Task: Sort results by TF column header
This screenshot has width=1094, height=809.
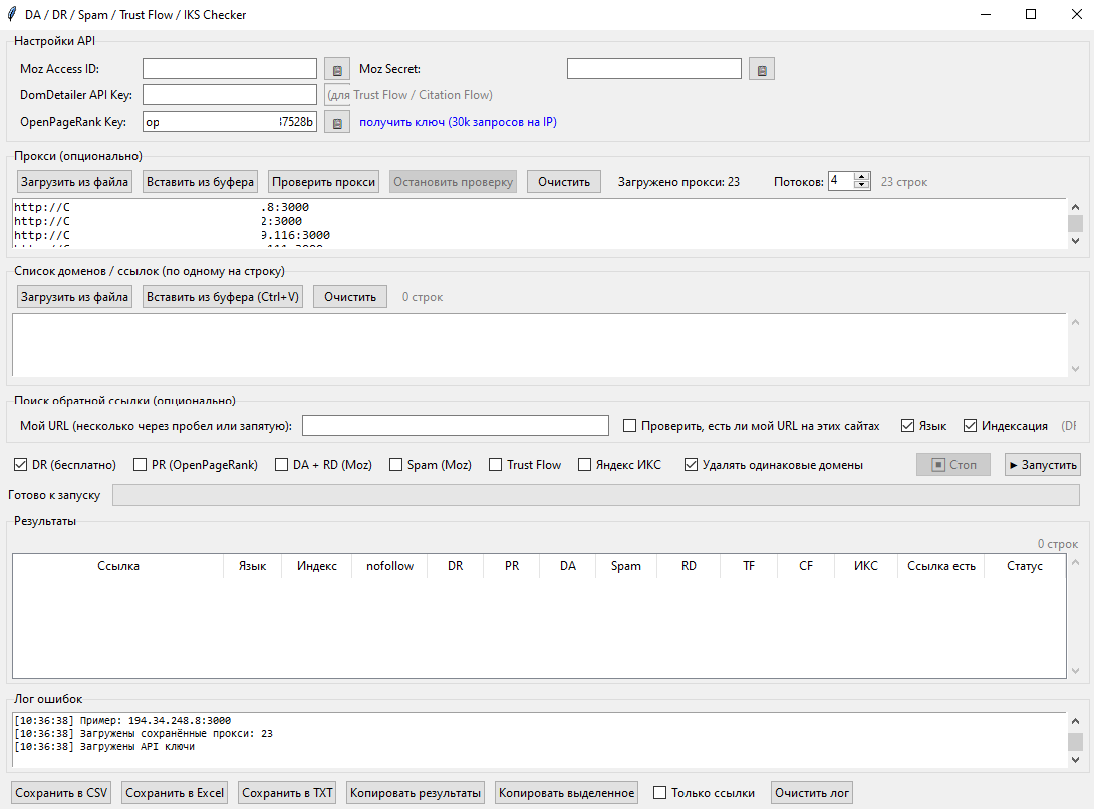Action: point(749,566)
